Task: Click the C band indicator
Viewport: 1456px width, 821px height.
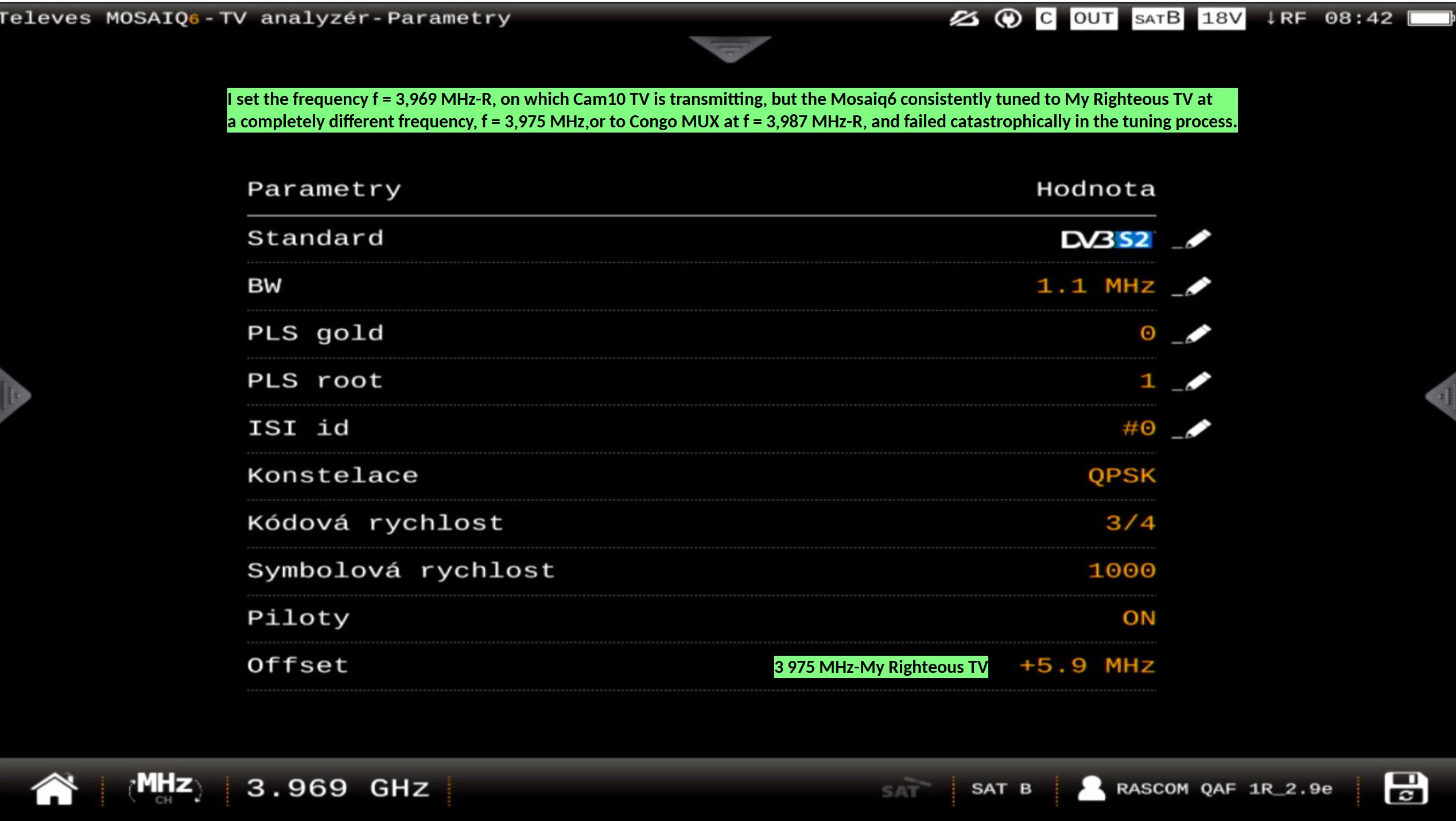Action: point(1046,18)
